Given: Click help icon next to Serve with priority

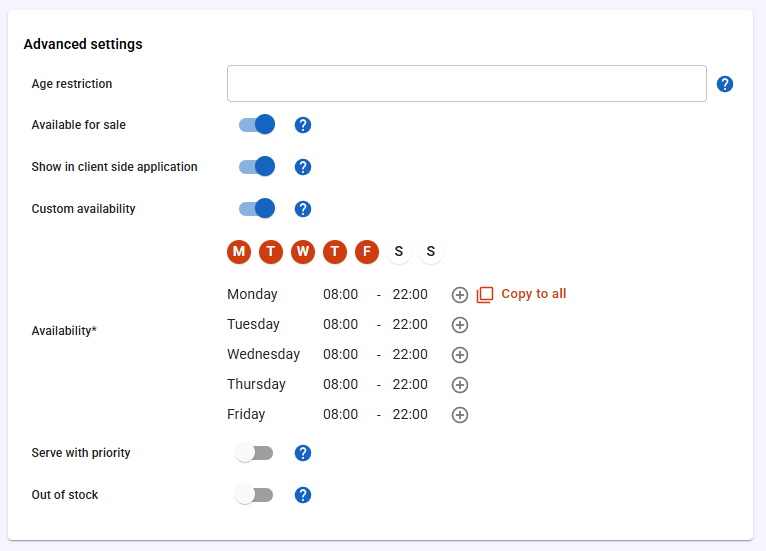Looking at the screenshot, I should click(x=303, y=453).
